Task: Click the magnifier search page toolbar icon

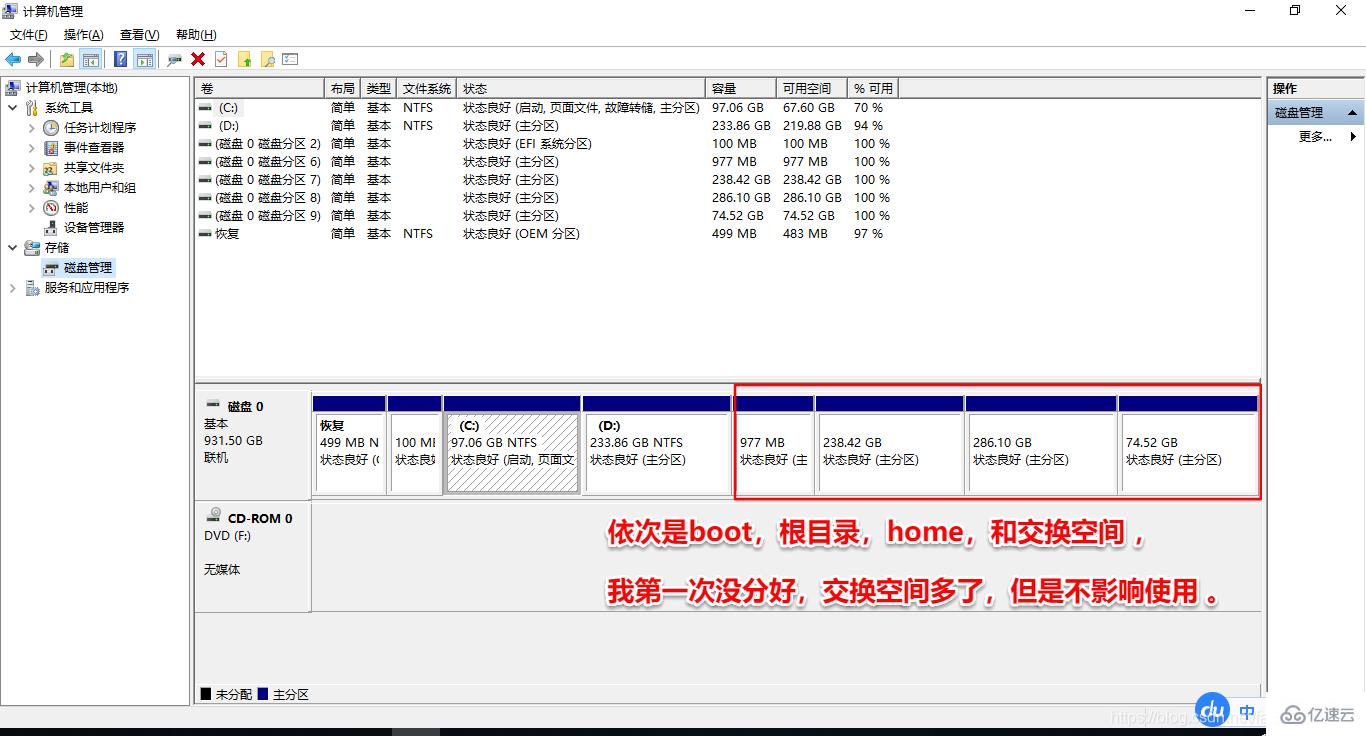Action: pos(267,60)
